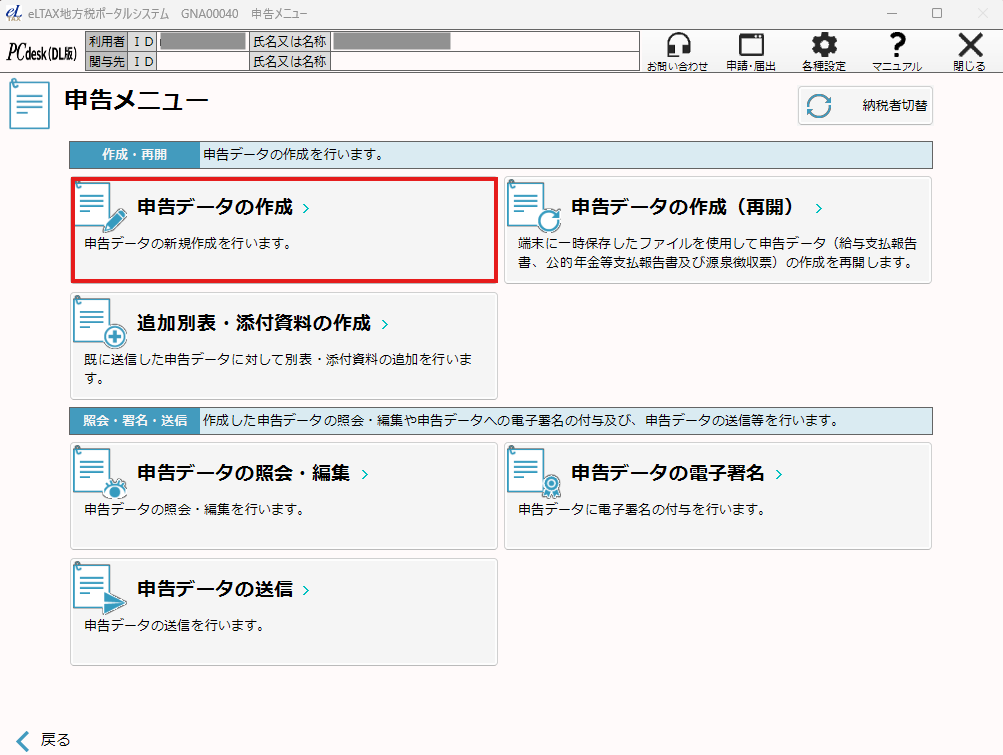
Task: Open the マニュアル question mark icon
Action: (x=897, y=46)
